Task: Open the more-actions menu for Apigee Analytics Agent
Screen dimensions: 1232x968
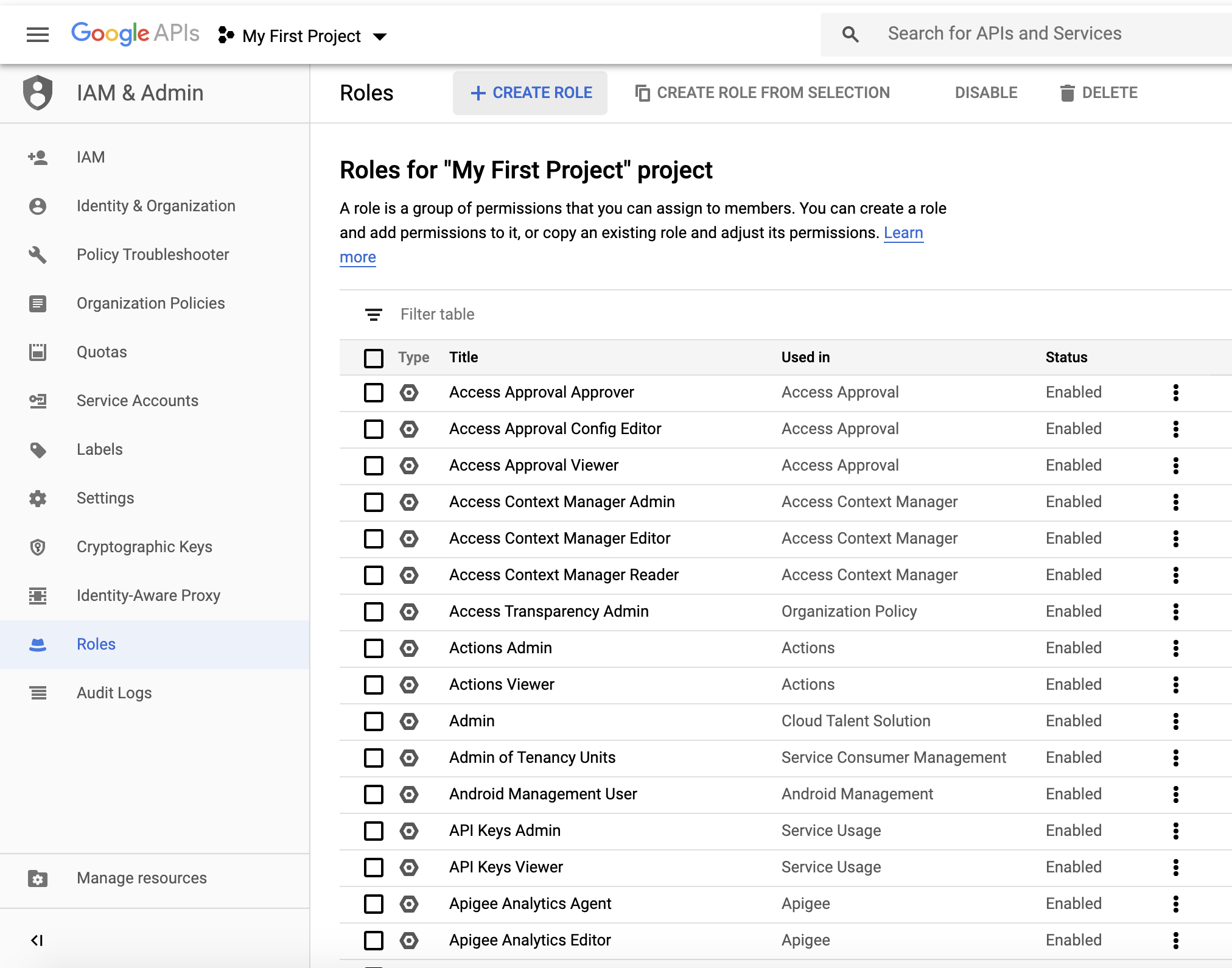Action: [1176, 904]
